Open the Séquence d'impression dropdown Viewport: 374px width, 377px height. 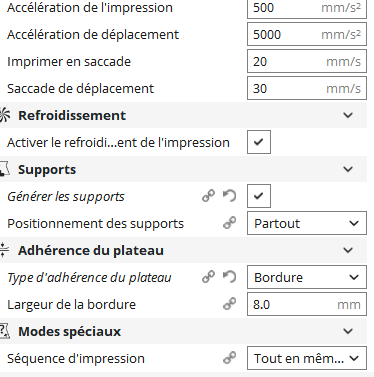tap(307, 358)
